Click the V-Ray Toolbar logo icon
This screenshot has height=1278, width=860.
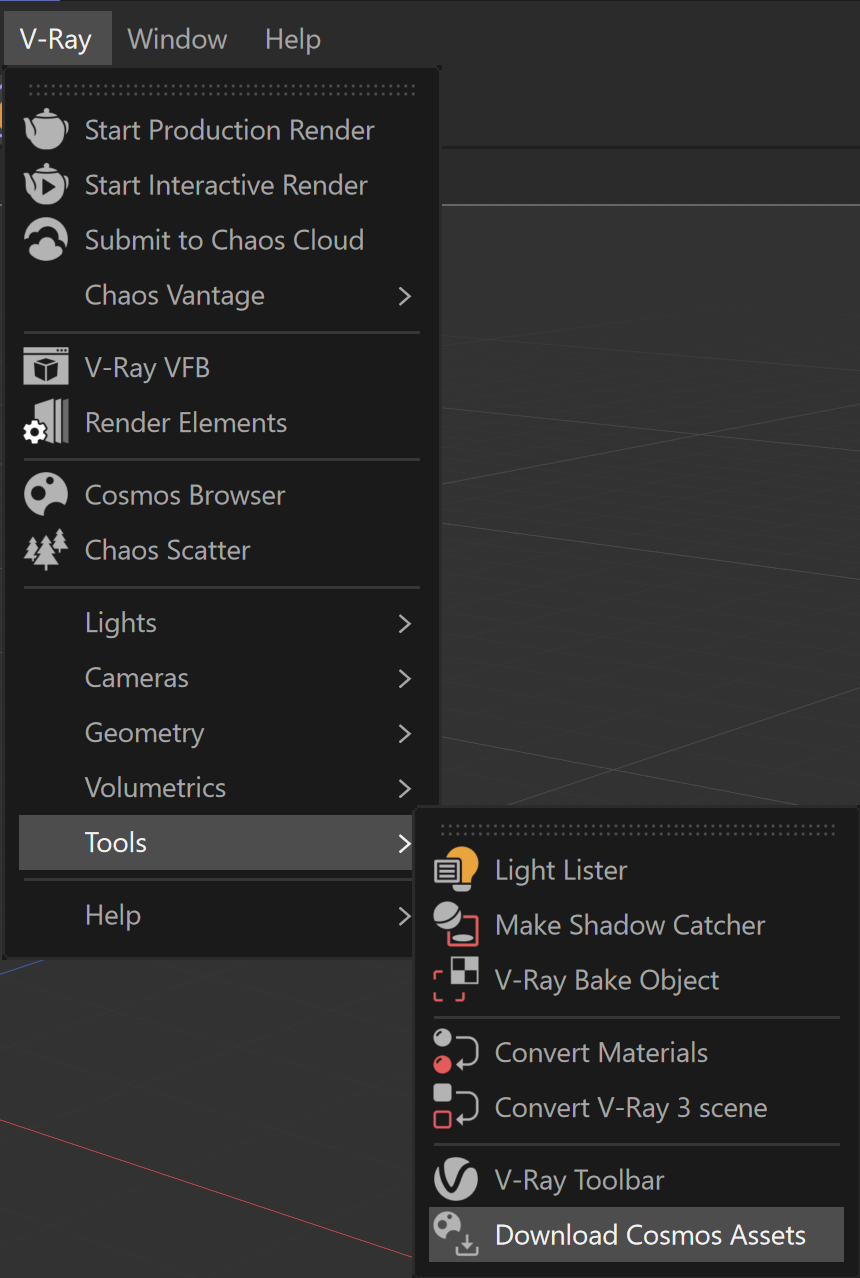pos(456,1180)
